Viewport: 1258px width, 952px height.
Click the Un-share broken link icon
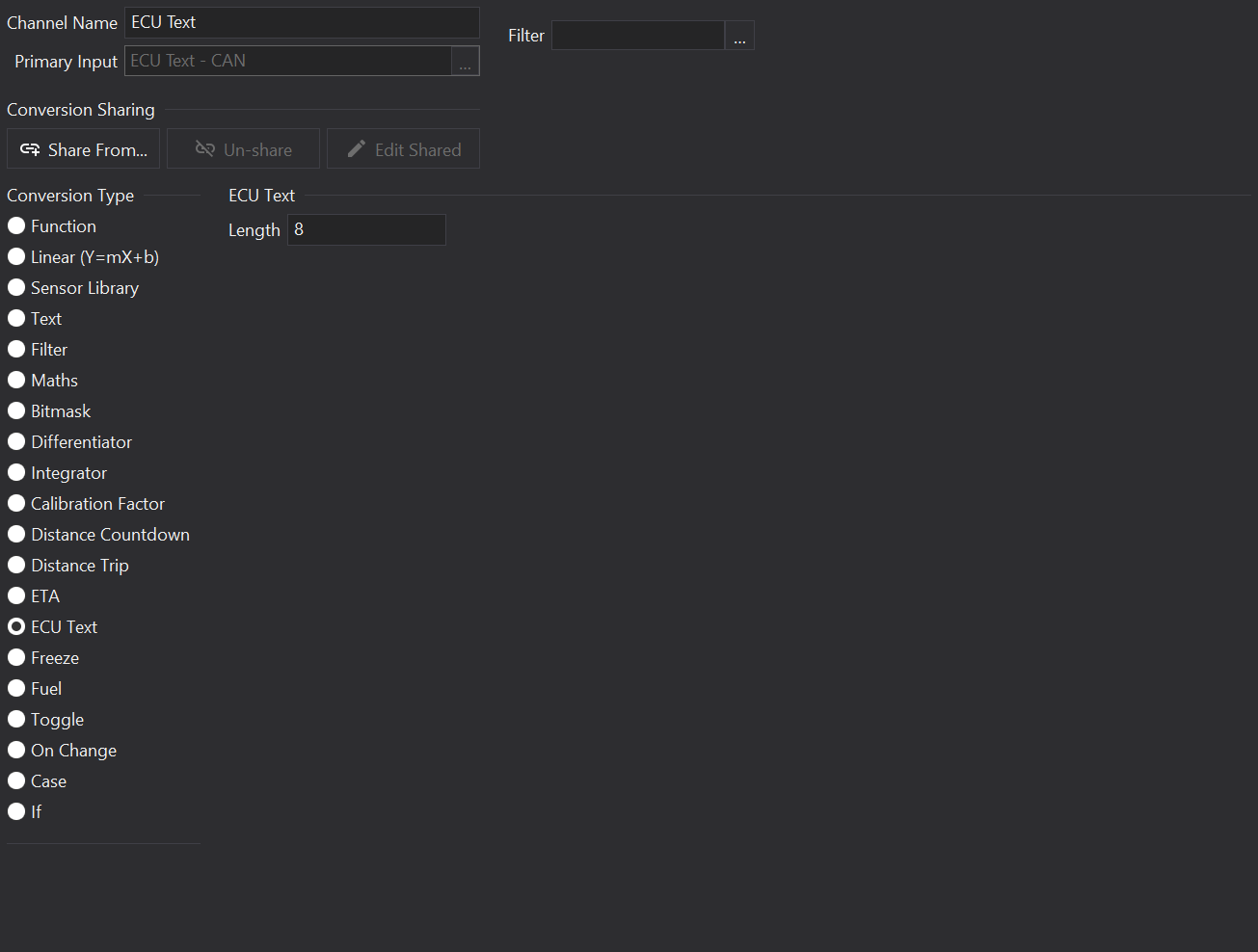205,148
